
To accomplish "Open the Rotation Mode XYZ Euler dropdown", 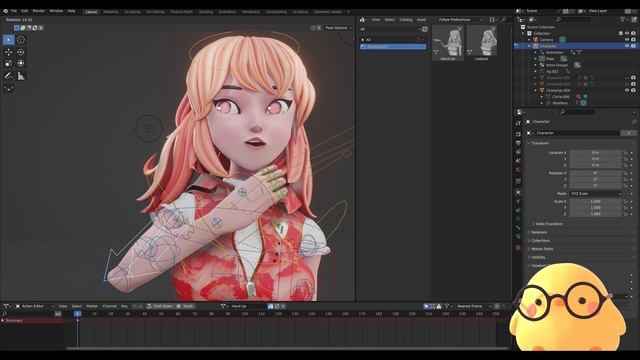I will pos(596,193).
